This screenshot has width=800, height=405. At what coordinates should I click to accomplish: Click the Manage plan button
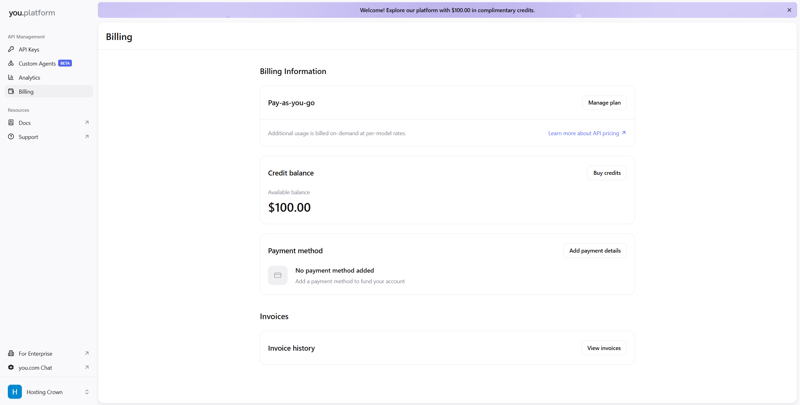coord(604,103)
